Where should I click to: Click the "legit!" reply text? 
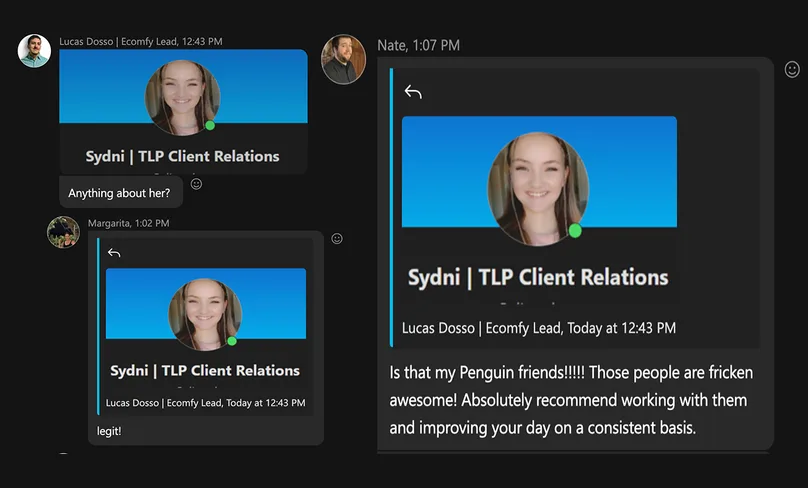[109, 431]
